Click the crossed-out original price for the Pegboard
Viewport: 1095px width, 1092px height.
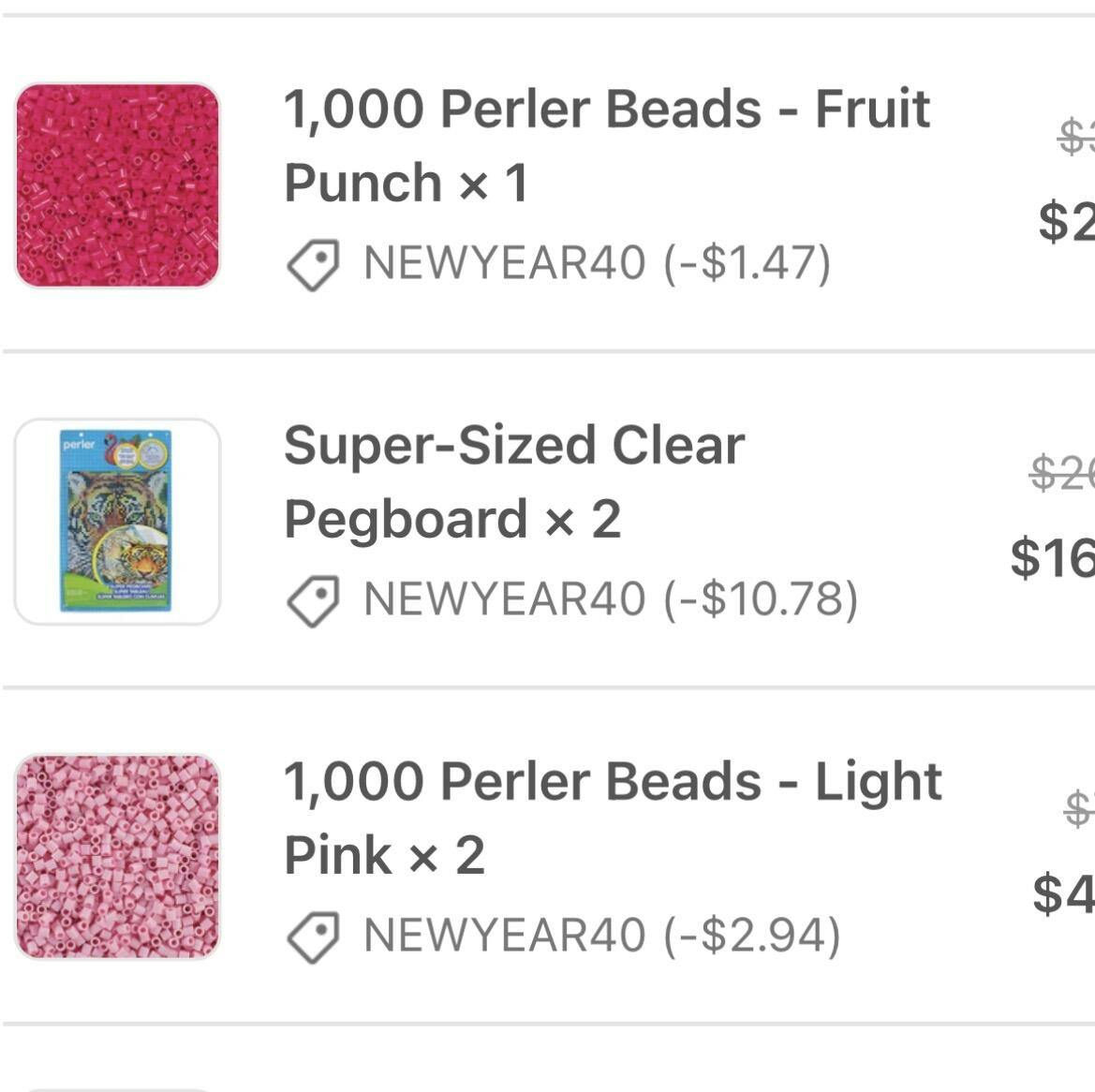(1062, 474)
